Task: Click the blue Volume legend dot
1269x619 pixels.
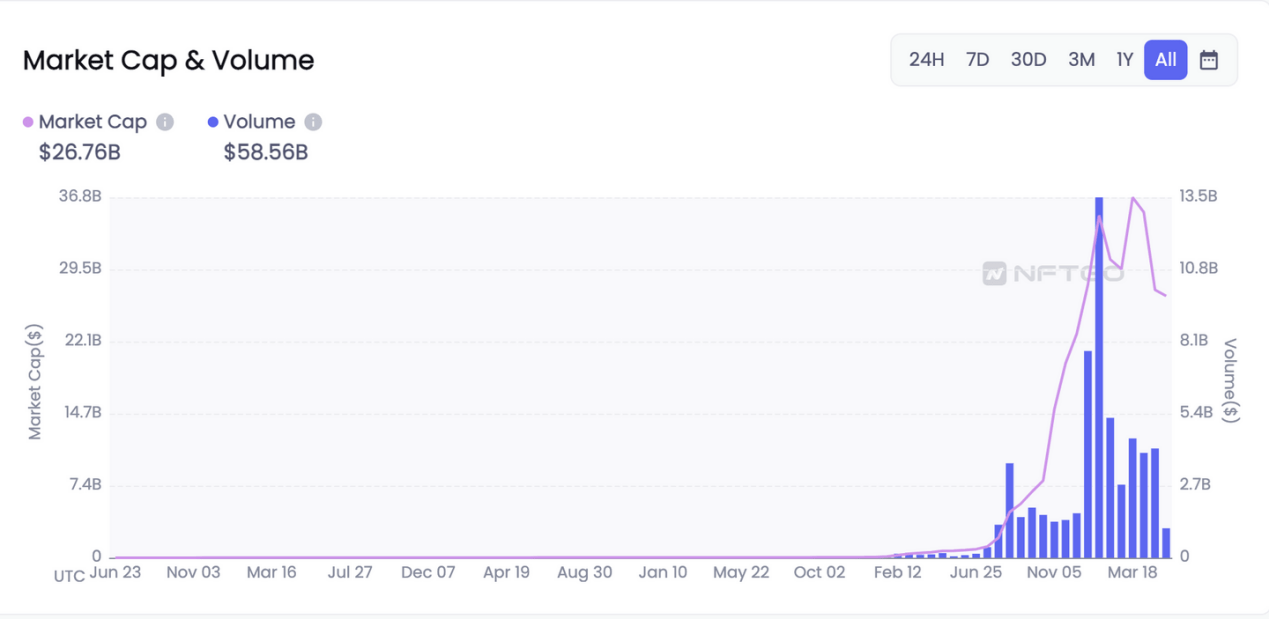Action: pyautogui.click(x=213, y=122)
